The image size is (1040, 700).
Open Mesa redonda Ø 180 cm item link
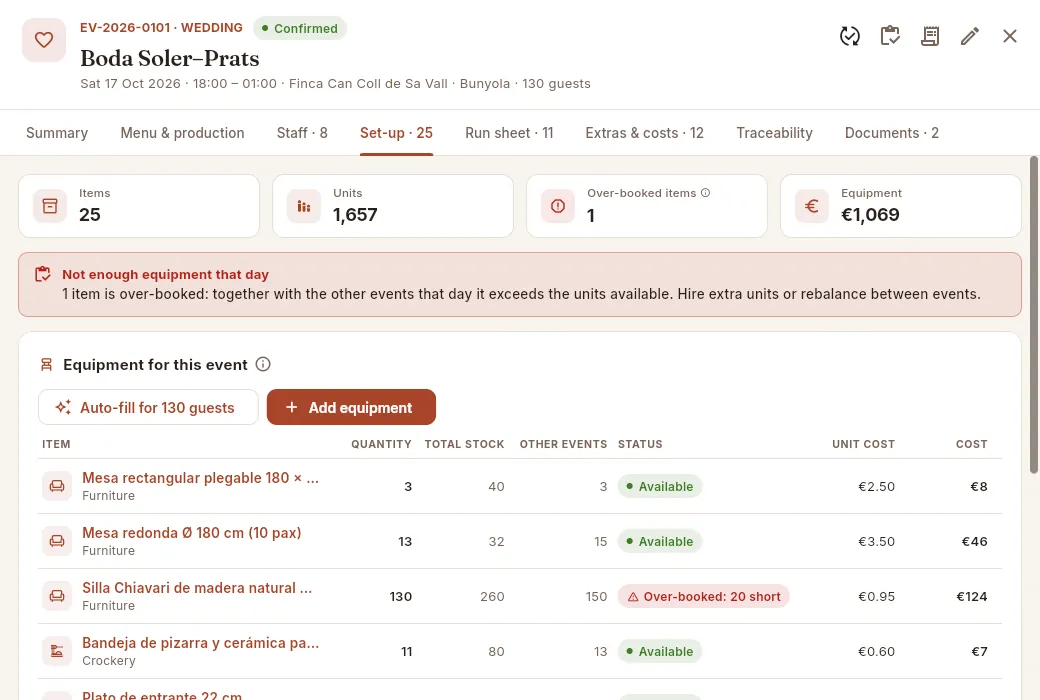(x=192, y=533)
